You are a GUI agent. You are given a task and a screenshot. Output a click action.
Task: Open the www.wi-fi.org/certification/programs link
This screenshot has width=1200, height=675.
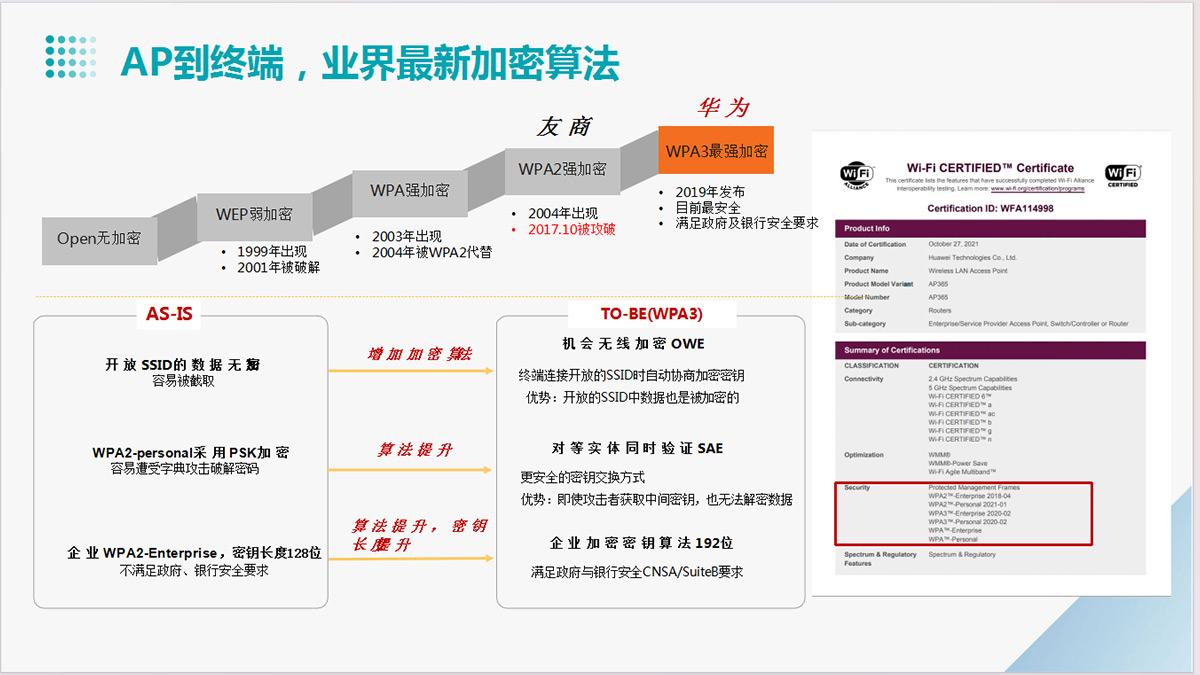1038,188
